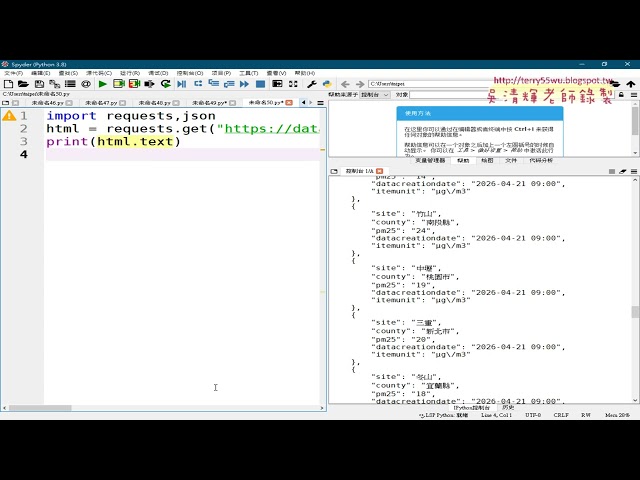Open the help pane options menu icon
The height and width of the screenshot is (480, 640).
pos(634,95)
